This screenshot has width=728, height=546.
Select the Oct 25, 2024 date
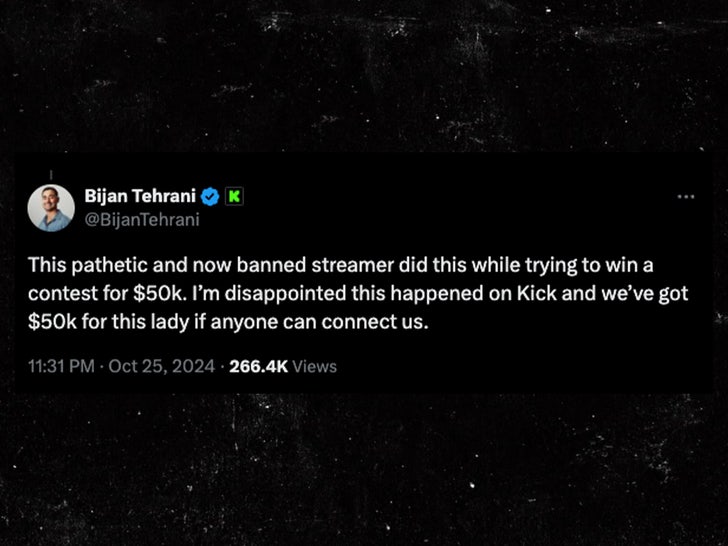pyautogui.click(x=161, y=366)
